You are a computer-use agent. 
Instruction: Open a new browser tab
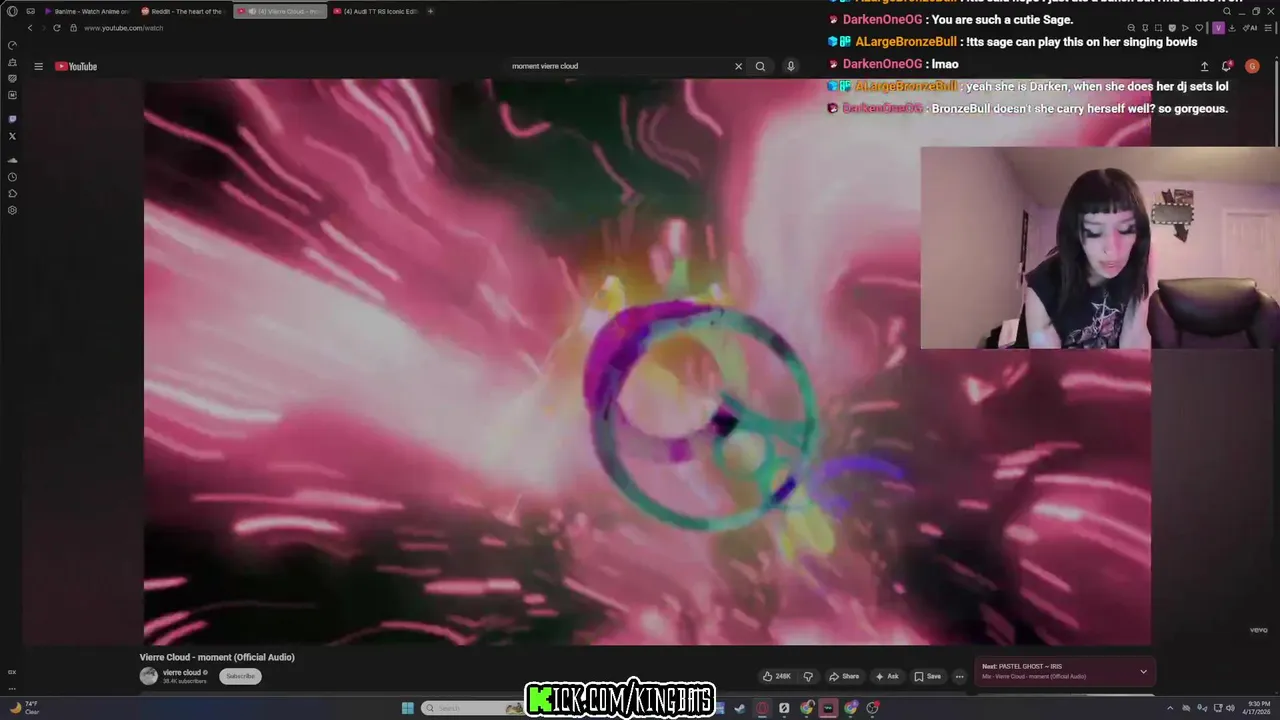coord(431,11)
